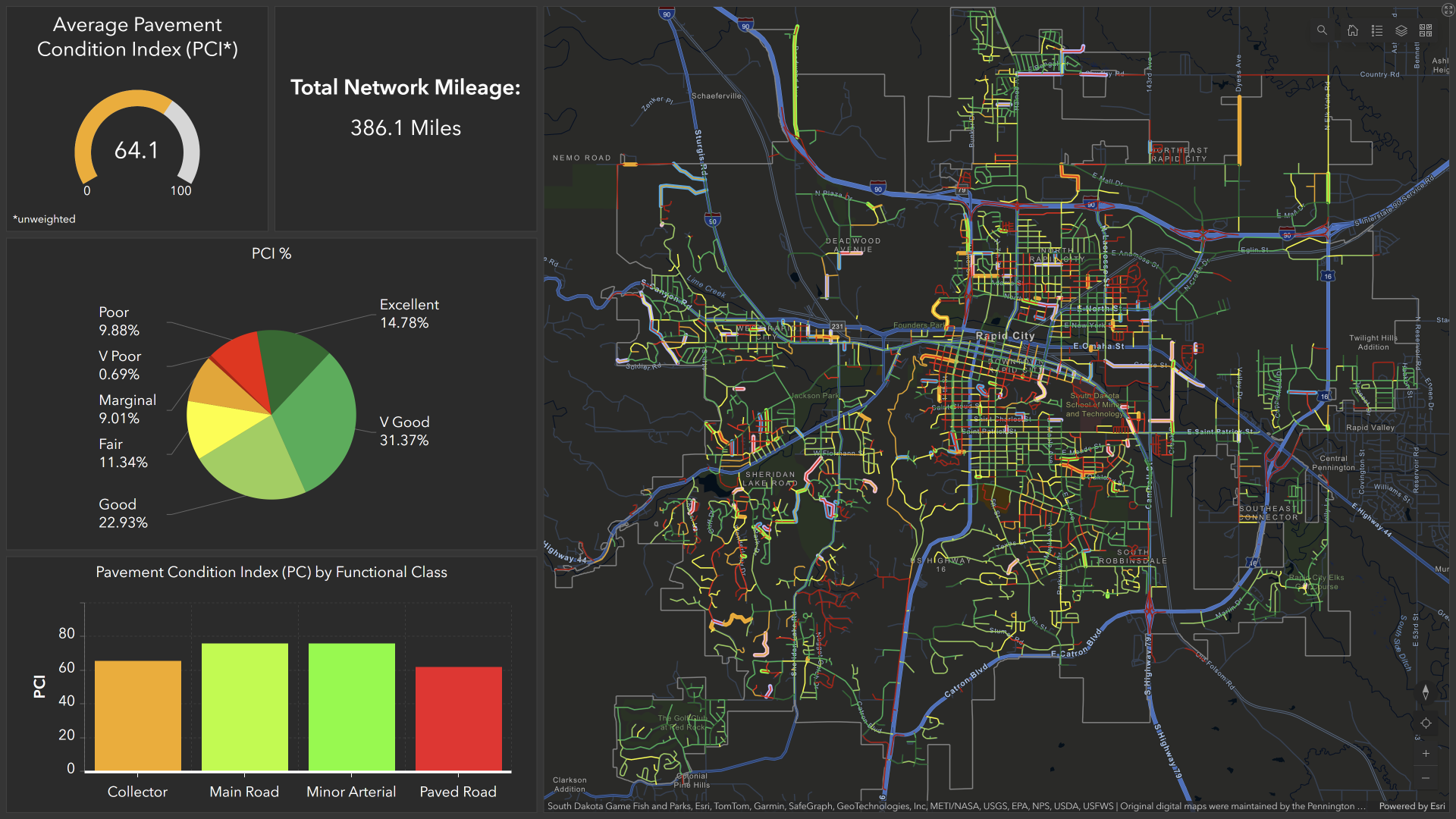Image resolution: width=1456 pixels, height=819 pixels.
Task: Open the map search tool
Action: [x=1322, y=30]
